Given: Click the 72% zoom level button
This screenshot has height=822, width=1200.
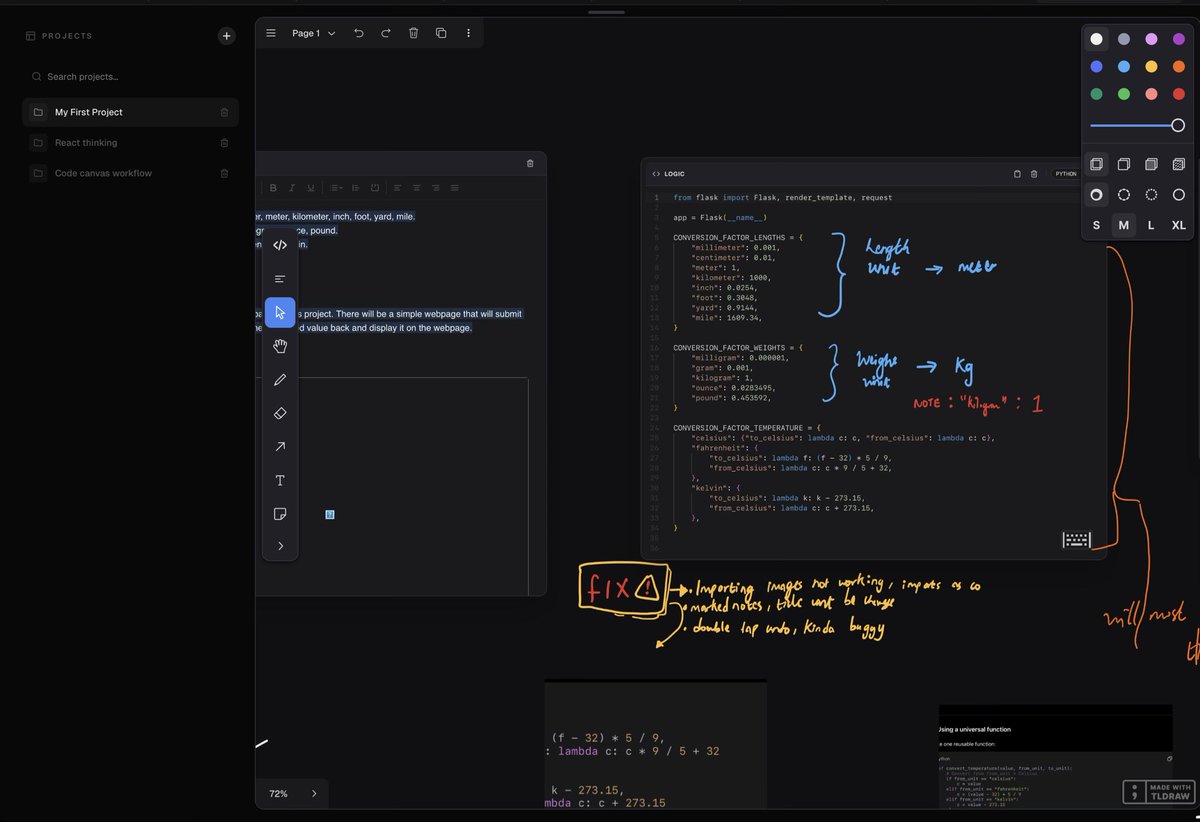Looking at the screenshot, I should pos(279,793).
